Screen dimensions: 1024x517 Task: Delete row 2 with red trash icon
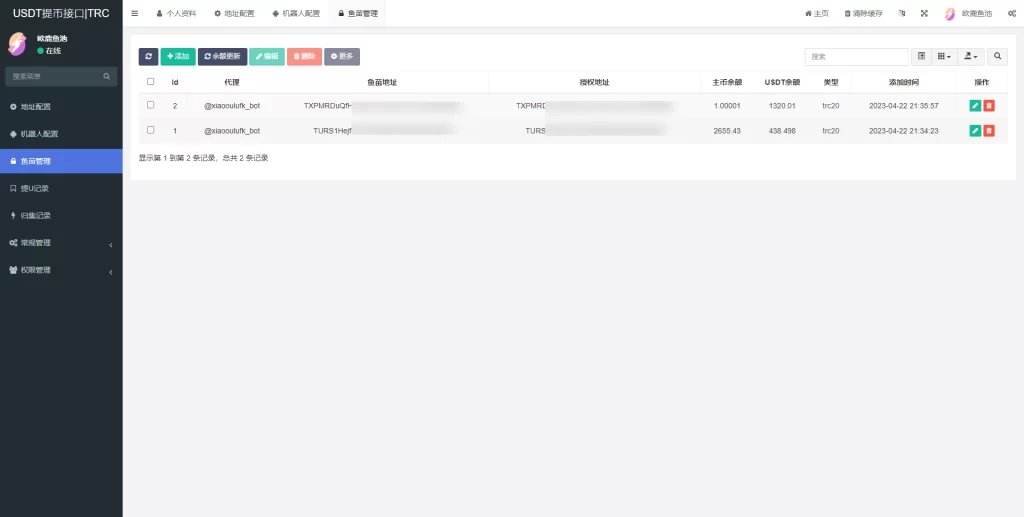(x=989, y=106)
